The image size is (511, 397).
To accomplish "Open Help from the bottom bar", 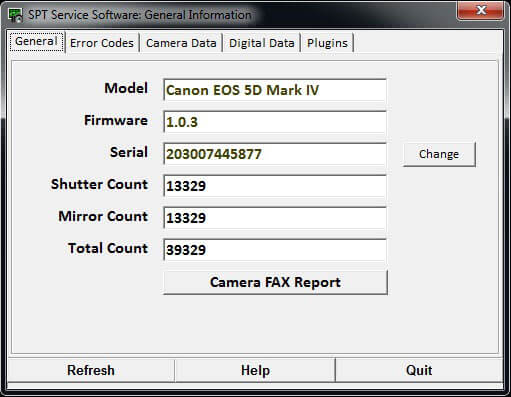I will coord(255,370).
